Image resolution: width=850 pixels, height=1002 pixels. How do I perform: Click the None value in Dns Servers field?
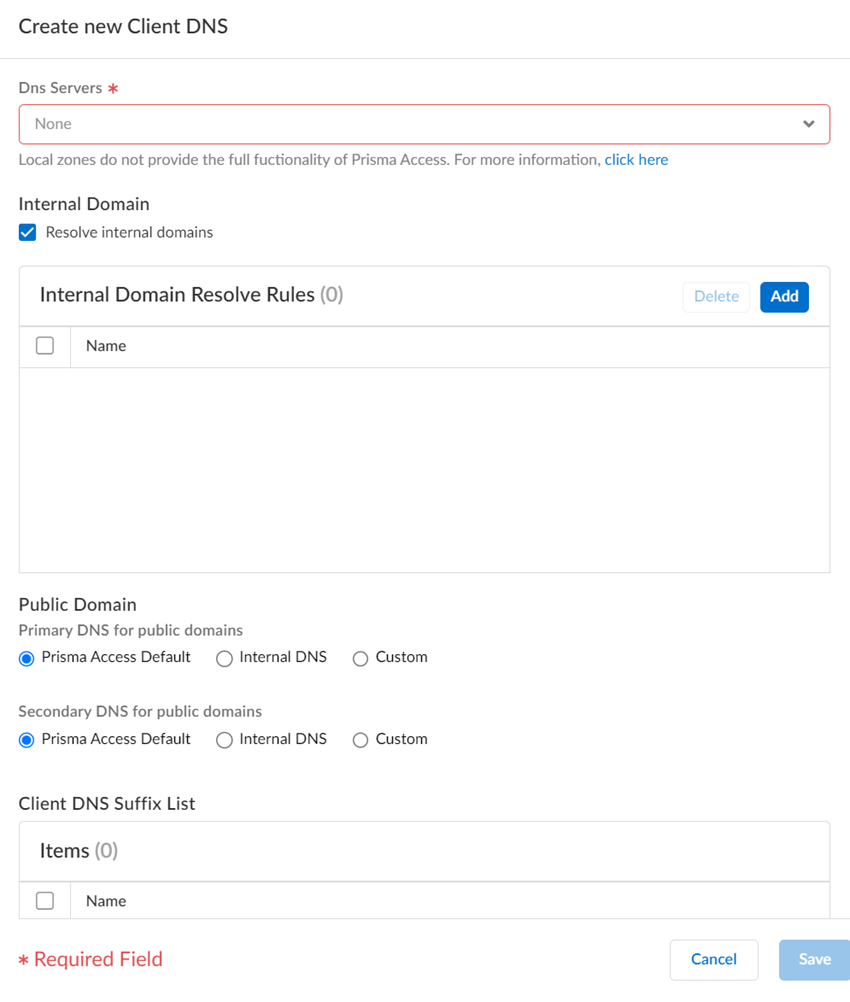(x=54, y=123)
